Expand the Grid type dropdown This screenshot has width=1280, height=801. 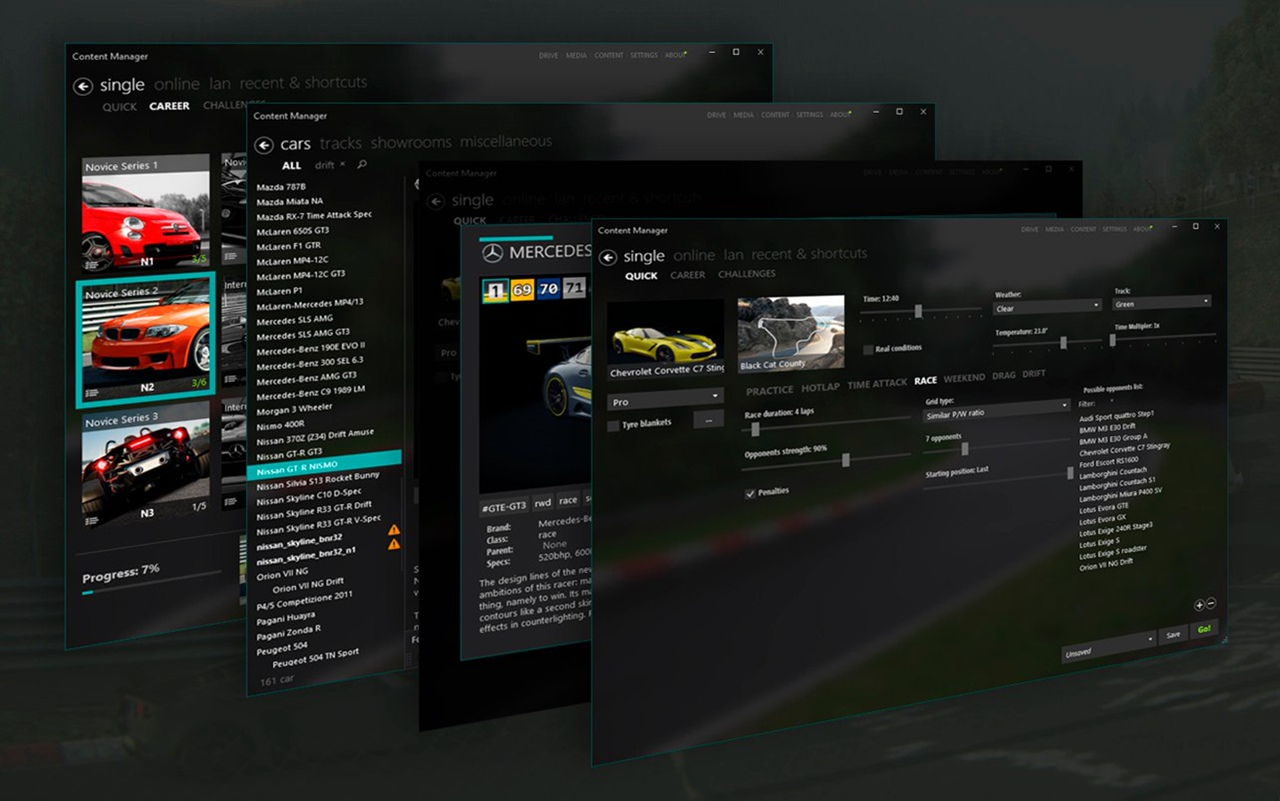coord(996,411)
